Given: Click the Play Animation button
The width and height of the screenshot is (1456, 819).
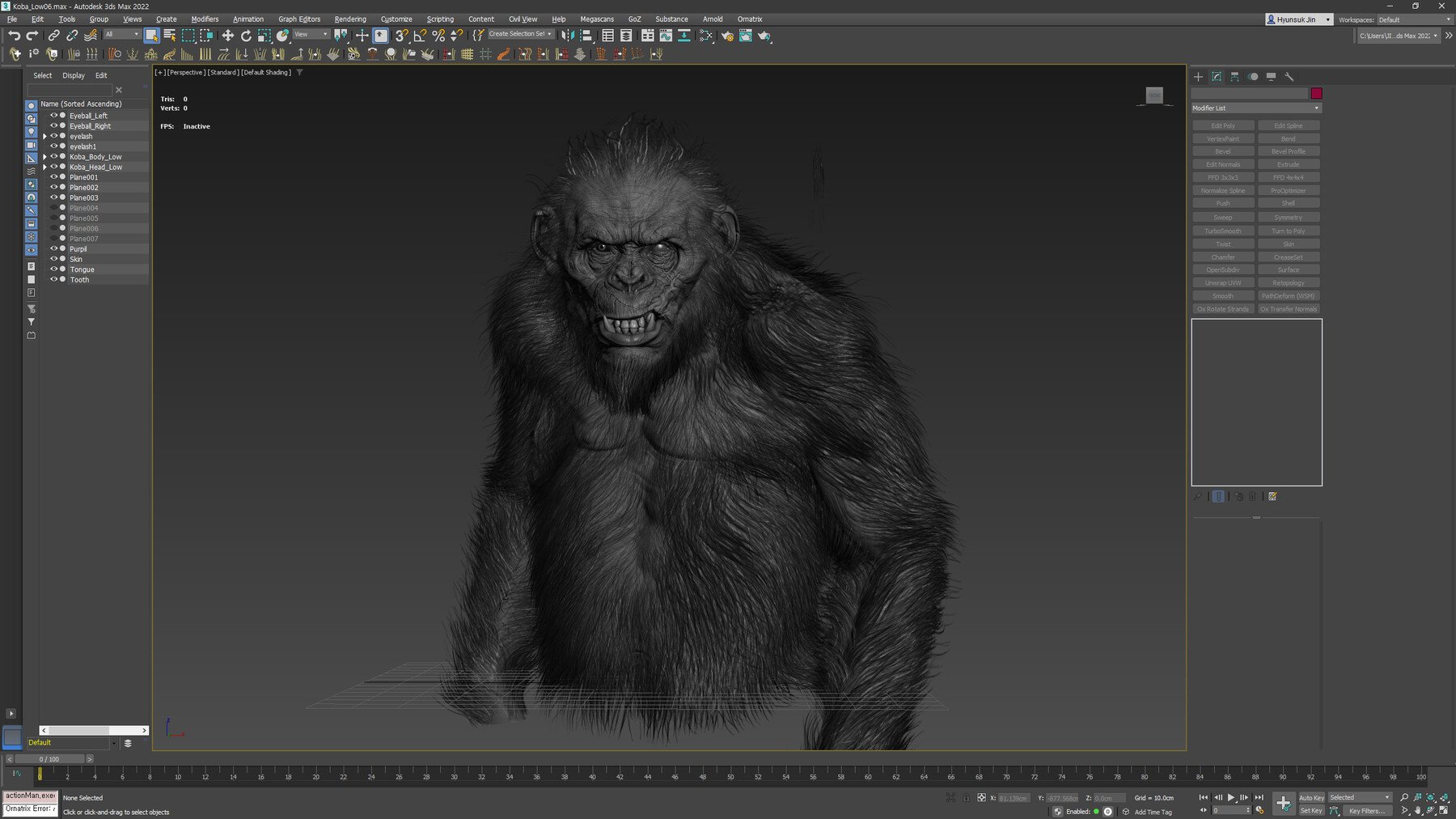Looking at the screenshot, I should [1231, 798].
